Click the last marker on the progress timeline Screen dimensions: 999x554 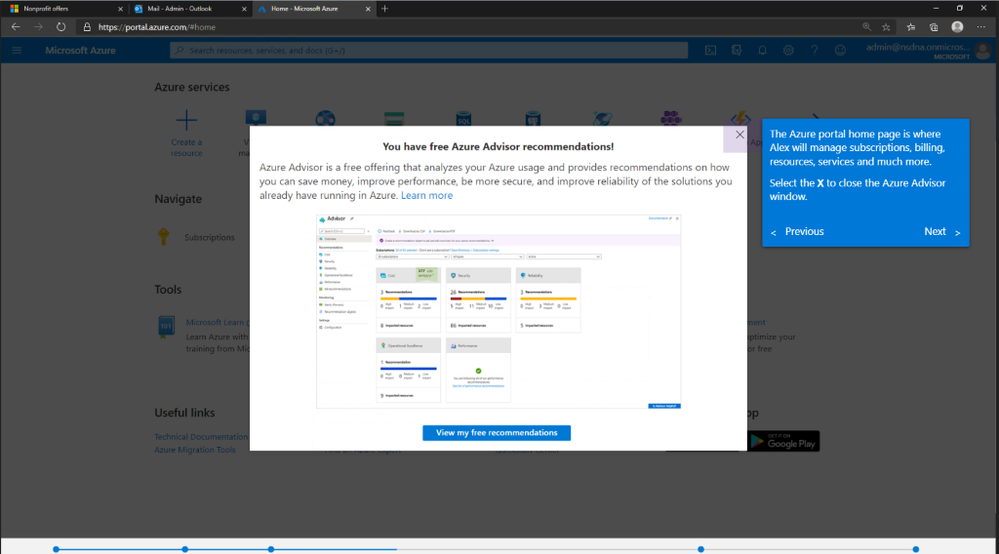[x=916, y=549]
